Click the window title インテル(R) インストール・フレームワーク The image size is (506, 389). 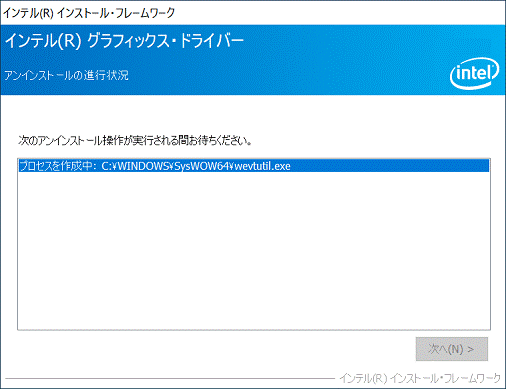[x=89, y=13]
